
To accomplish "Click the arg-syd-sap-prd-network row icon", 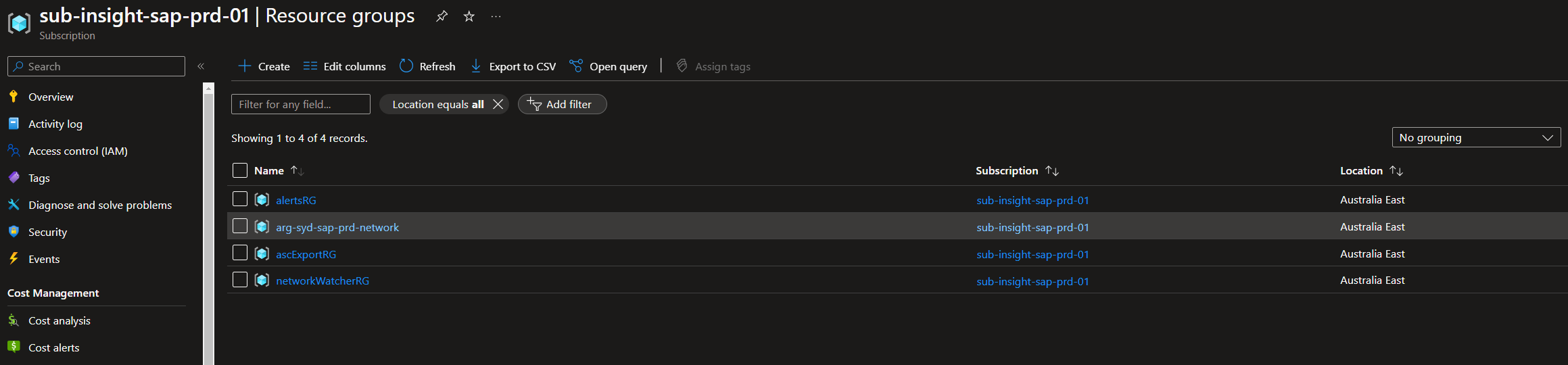I will point(262,227).
